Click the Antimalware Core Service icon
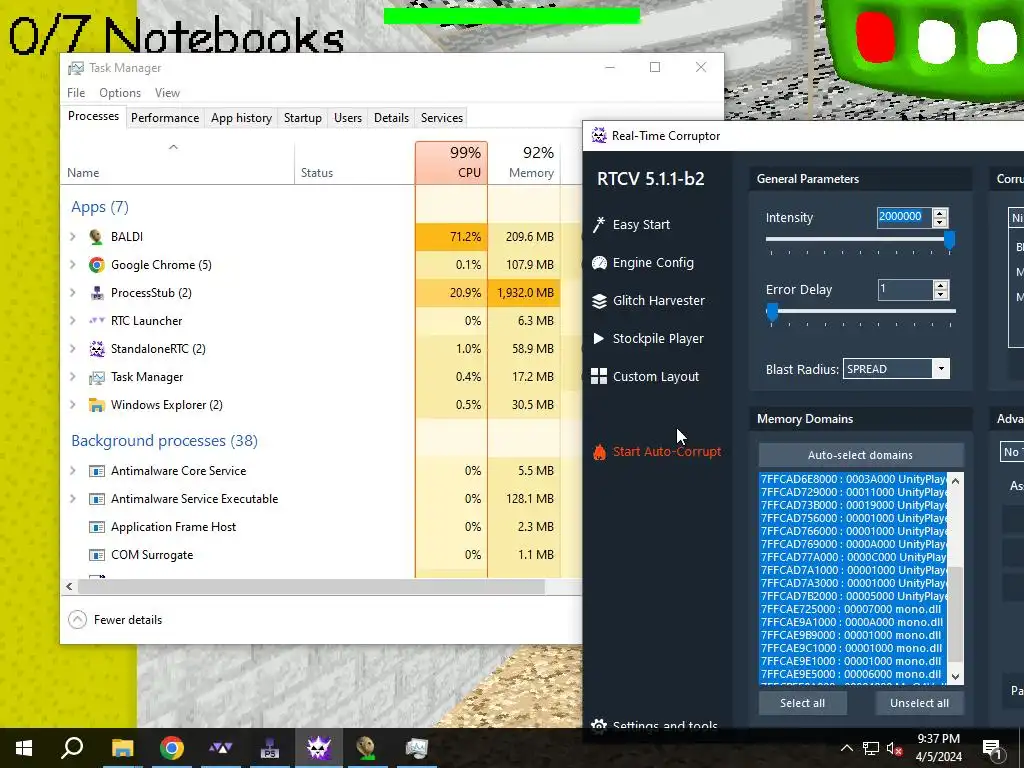The image size is (1024, 768). tap(97, 471)
